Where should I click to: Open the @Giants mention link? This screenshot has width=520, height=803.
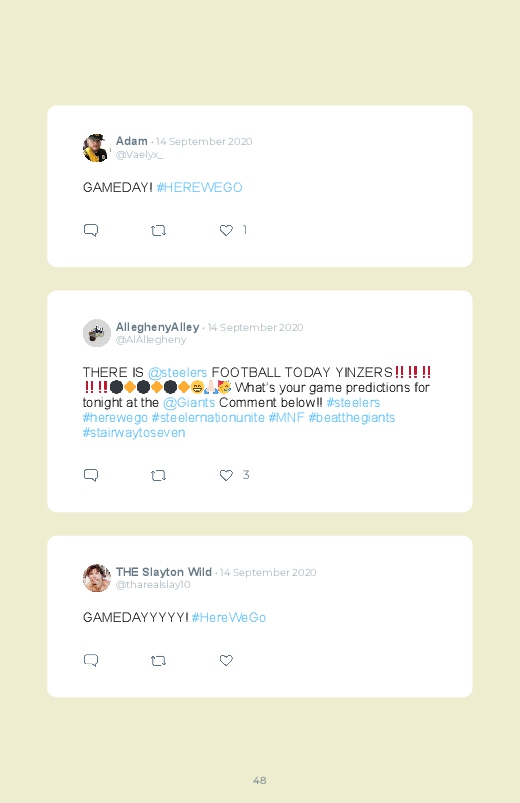pos(189,403)
